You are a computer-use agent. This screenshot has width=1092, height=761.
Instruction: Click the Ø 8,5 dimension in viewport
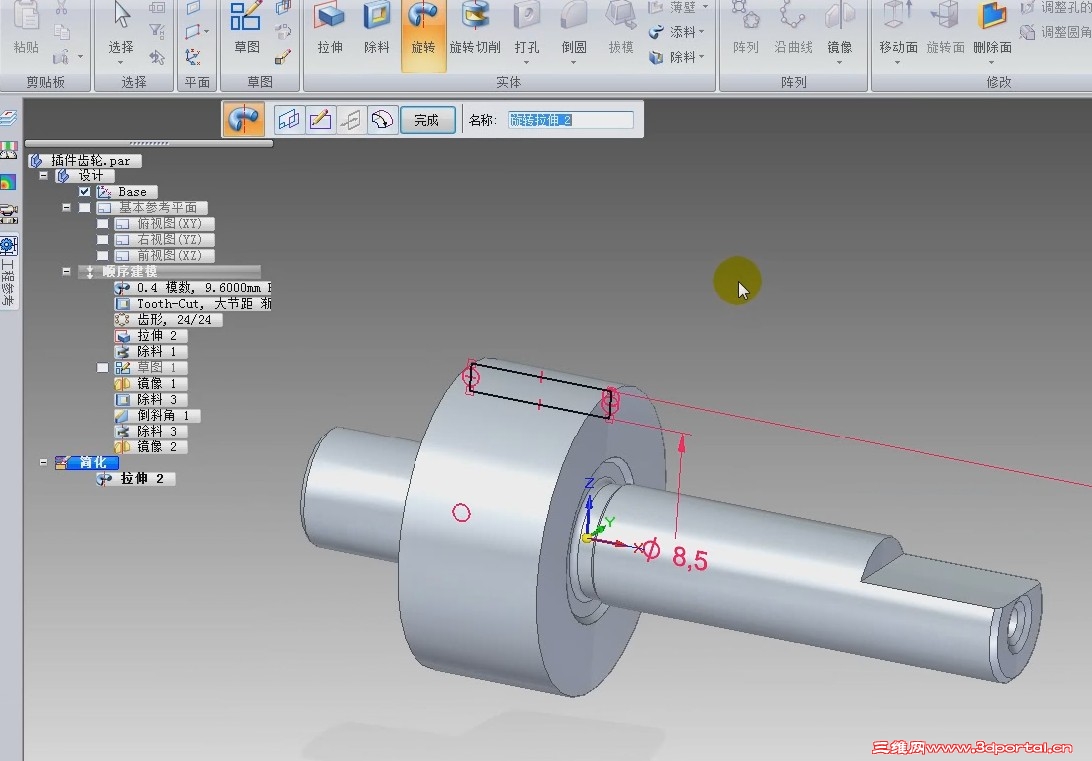pyautogui.click(x=674, y=556)
